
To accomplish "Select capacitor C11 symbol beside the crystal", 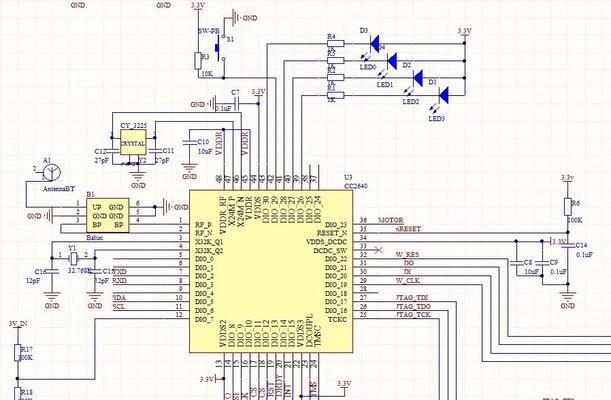I will [155, 150].
